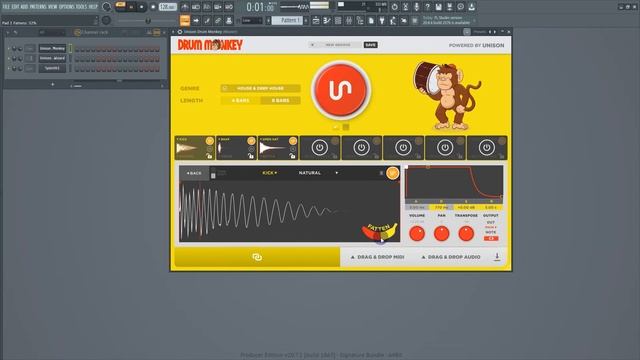Click the link chain toolbar icon

pos(218,20)
